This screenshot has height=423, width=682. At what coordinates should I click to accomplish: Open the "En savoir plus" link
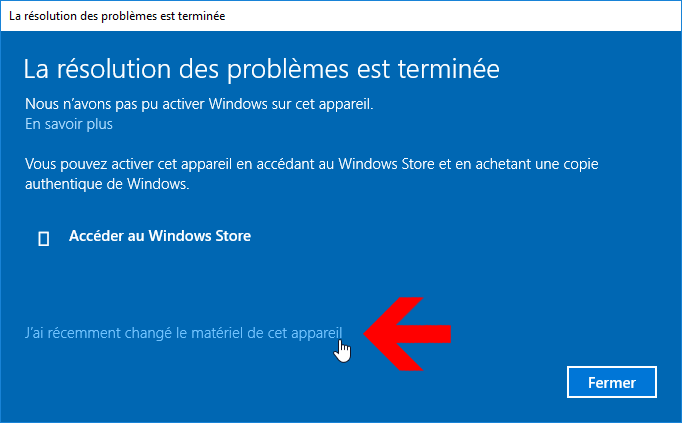pos(69,124)
